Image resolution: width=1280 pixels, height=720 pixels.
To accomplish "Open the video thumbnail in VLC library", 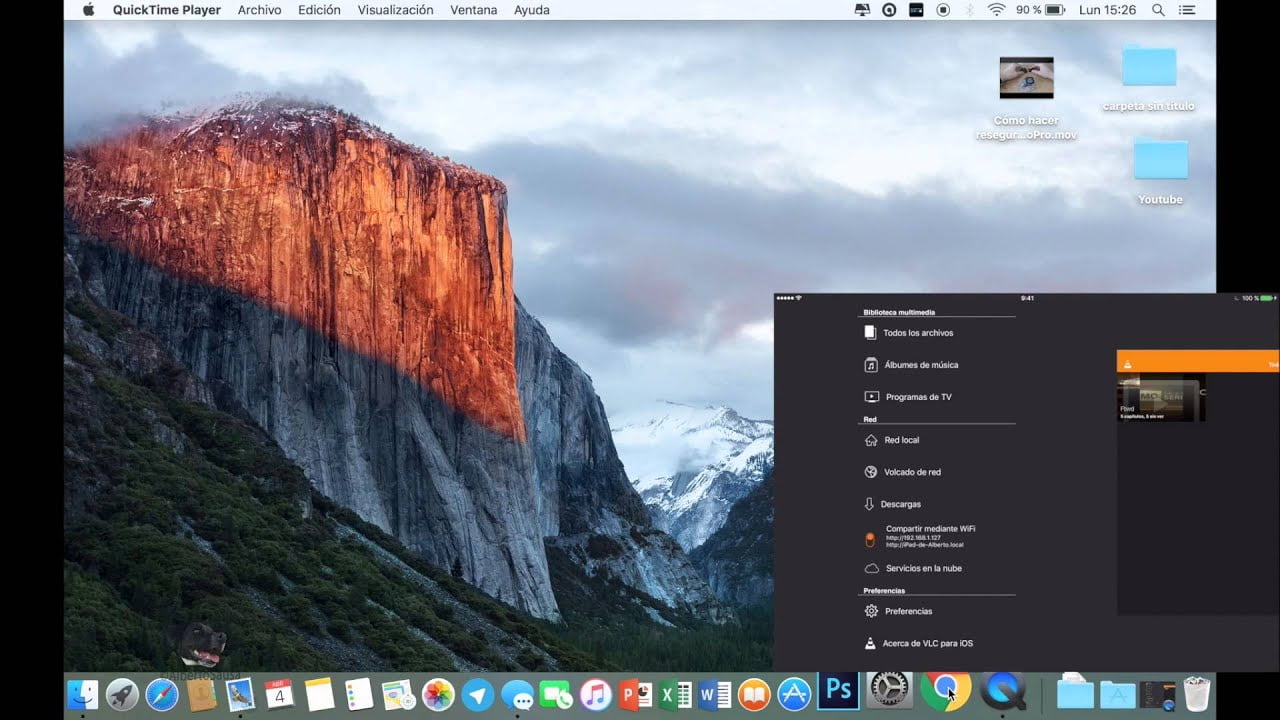I will 1161,397.
